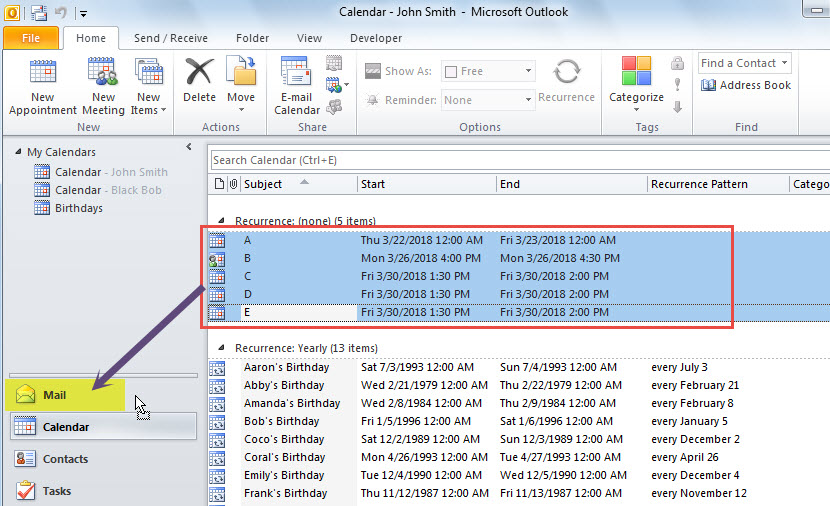Open the Address Book
The width and height of the screenshot is (830, 506).
pyautogui.click(x=746, y=85)
